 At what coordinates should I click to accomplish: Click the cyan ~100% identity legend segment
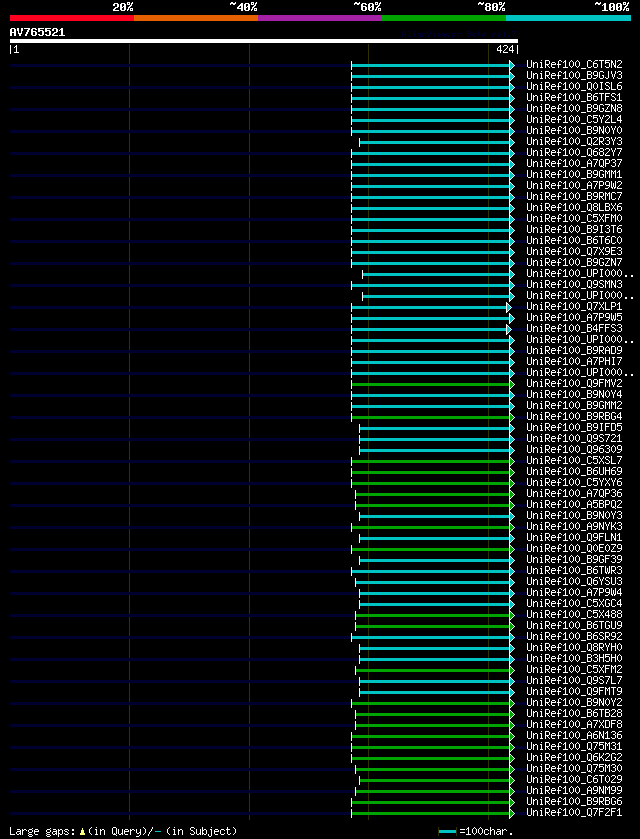(x=568, y=18)
